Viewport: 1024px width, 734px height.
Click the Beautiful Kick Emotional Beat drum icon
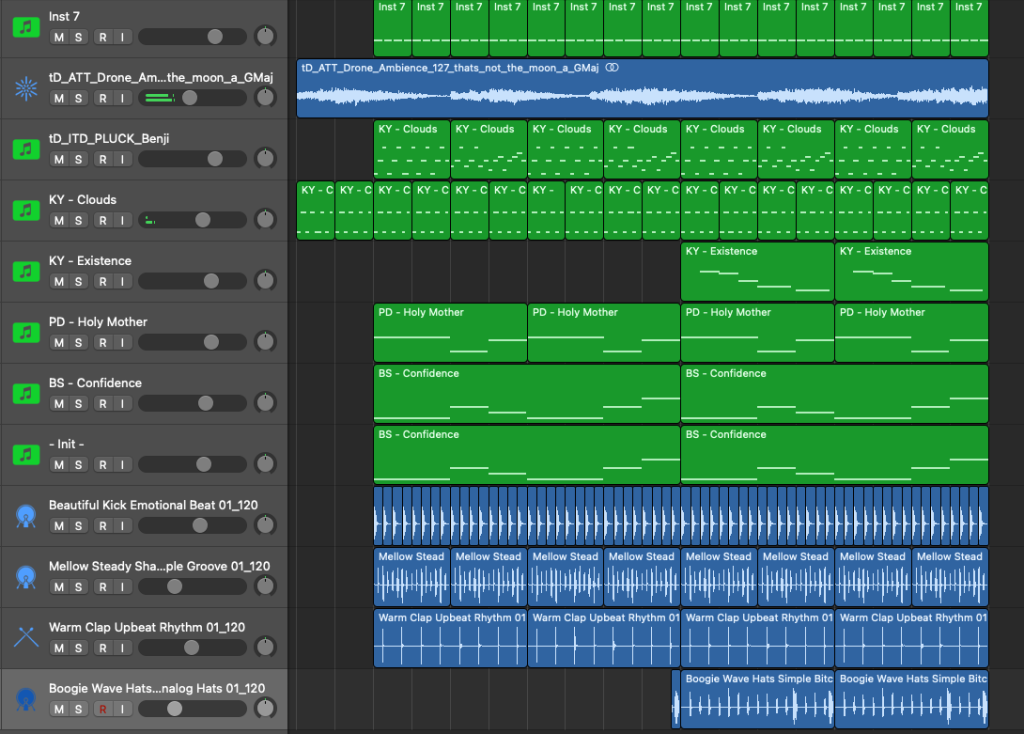pos(25,515)
